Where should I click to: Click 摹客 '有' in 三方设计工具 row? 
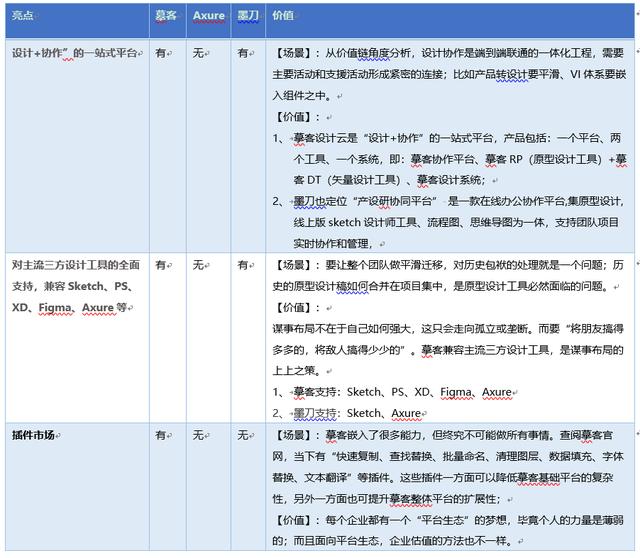tap(161, 265)
